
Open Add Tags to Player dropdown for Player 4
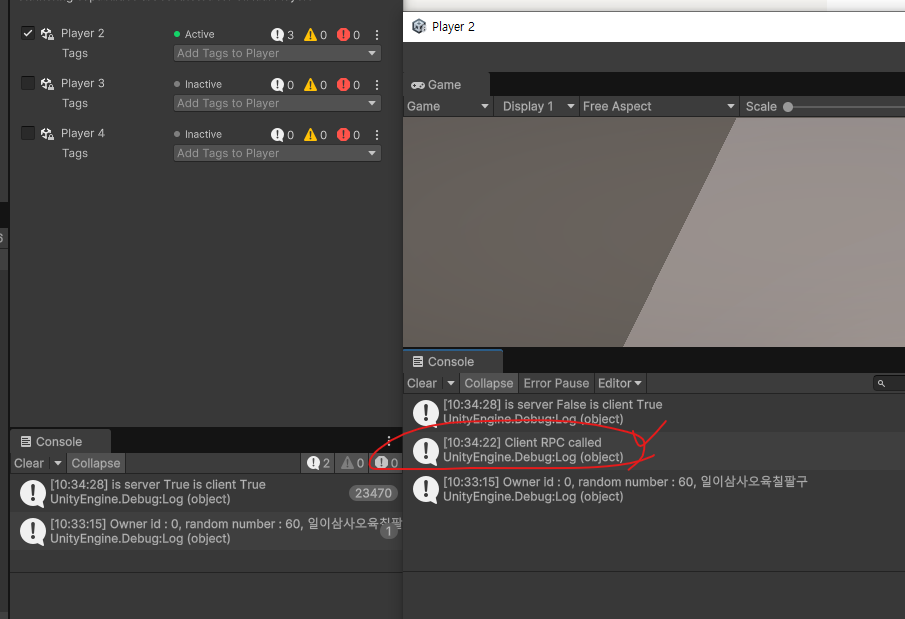[277, 153]
